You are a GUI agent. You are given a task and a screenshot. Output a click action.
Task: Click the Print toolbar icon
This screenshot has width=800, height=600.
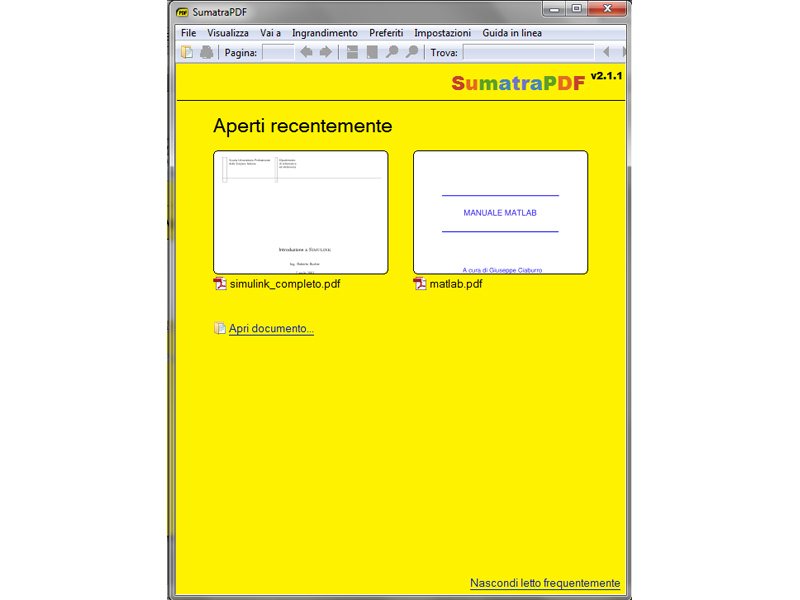point(206,52)
